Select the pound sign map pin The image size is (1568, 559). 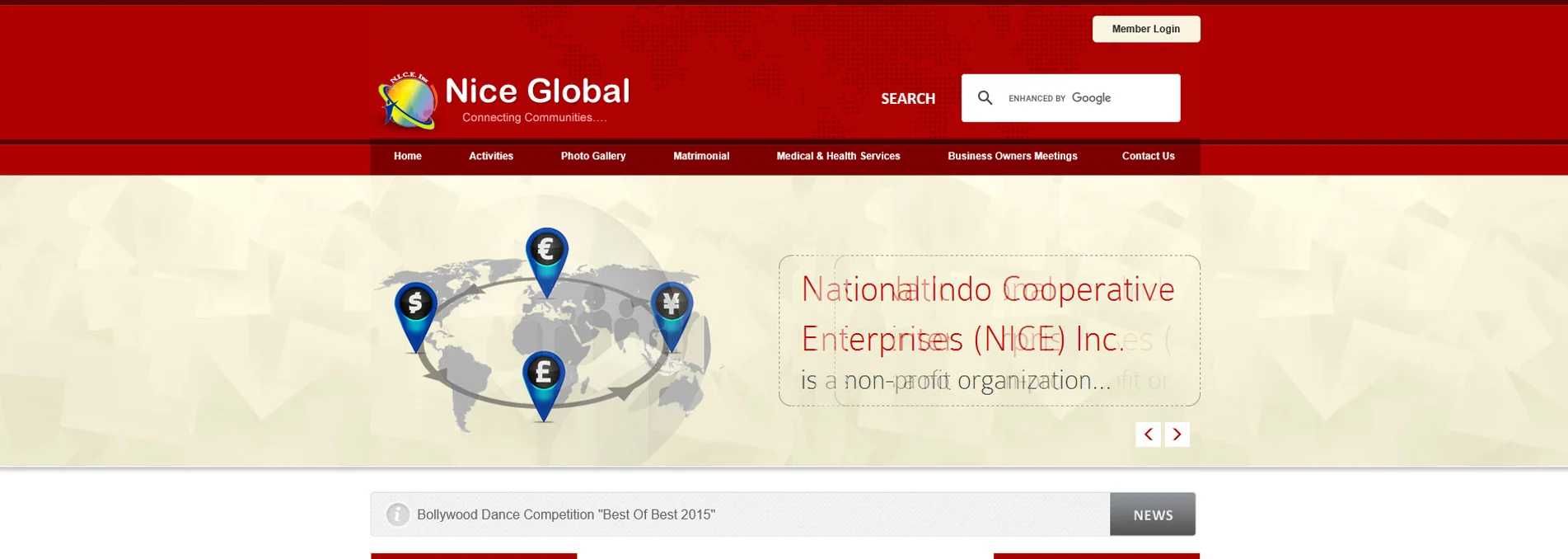tap(544, 386)
